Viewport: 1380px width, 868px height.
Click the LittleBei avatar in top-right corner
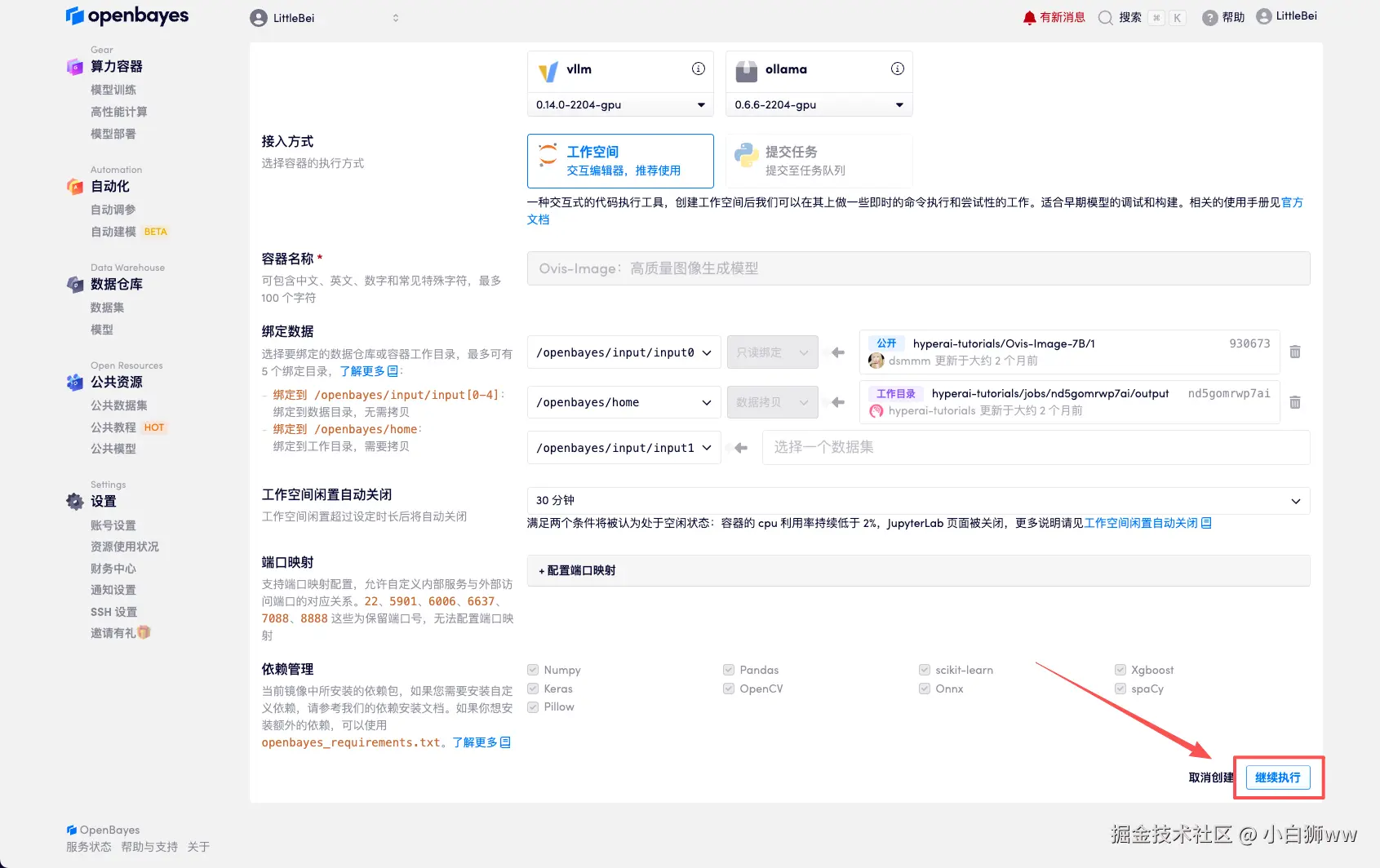click(x=1264, y=16)
